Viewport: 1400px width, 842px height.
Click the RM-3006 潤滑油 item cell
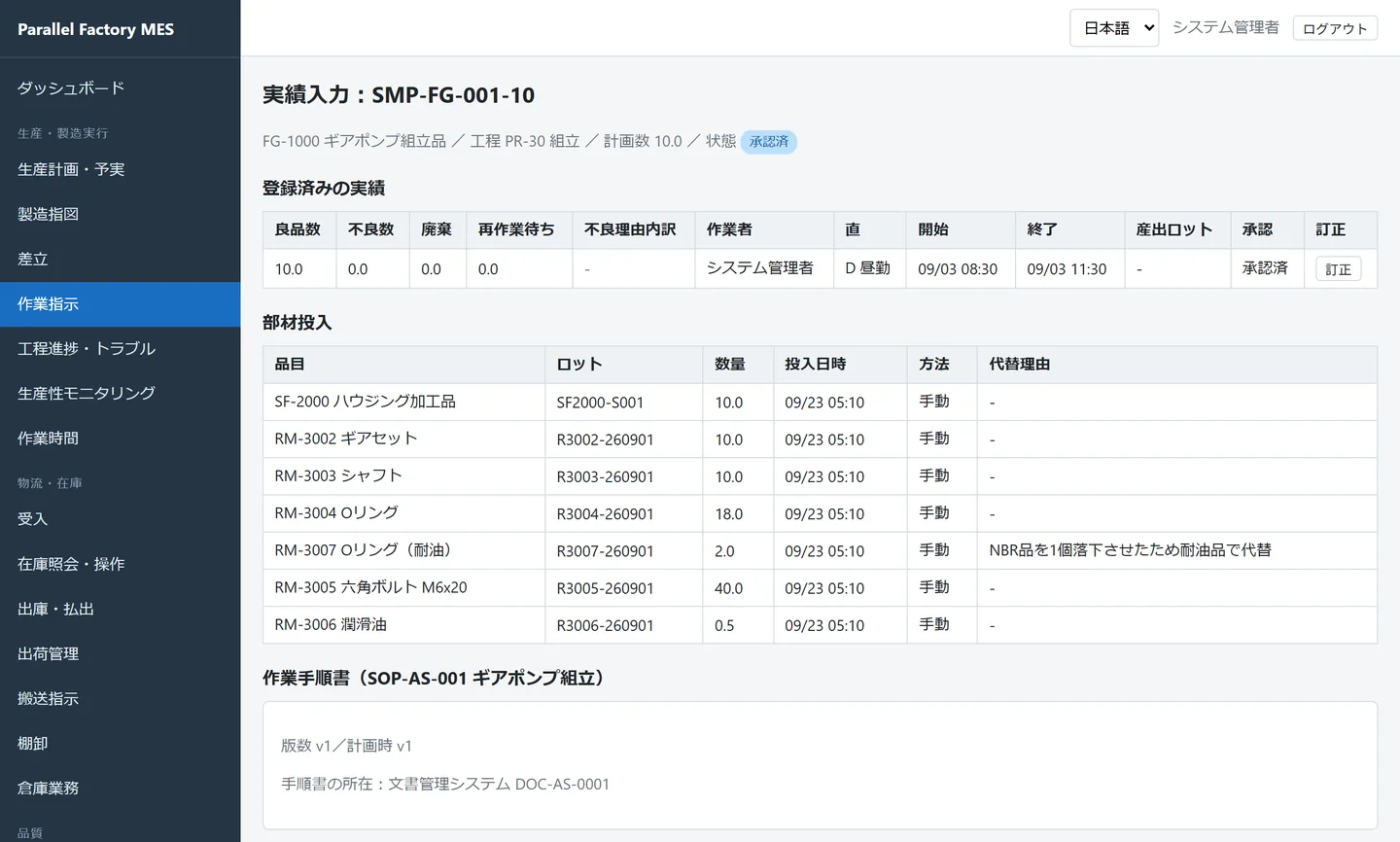pos(403,625)
